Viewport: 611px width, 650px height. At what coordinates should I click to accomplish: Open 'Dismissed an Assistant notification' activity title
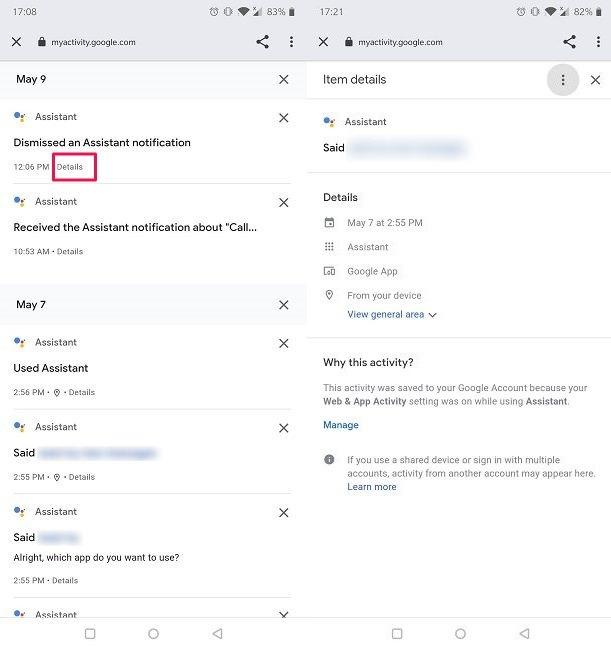[x=102, y=142]
